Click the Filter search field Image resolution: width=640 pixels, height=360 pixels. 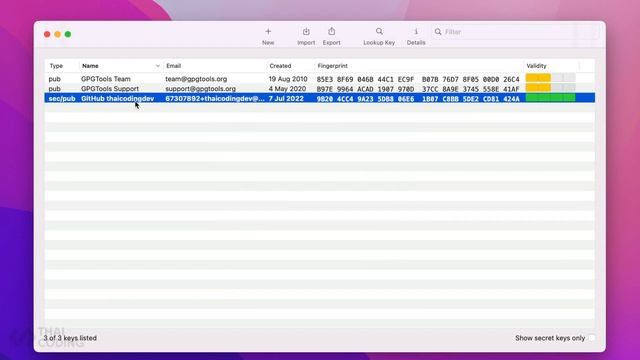[x=515, y=32]
